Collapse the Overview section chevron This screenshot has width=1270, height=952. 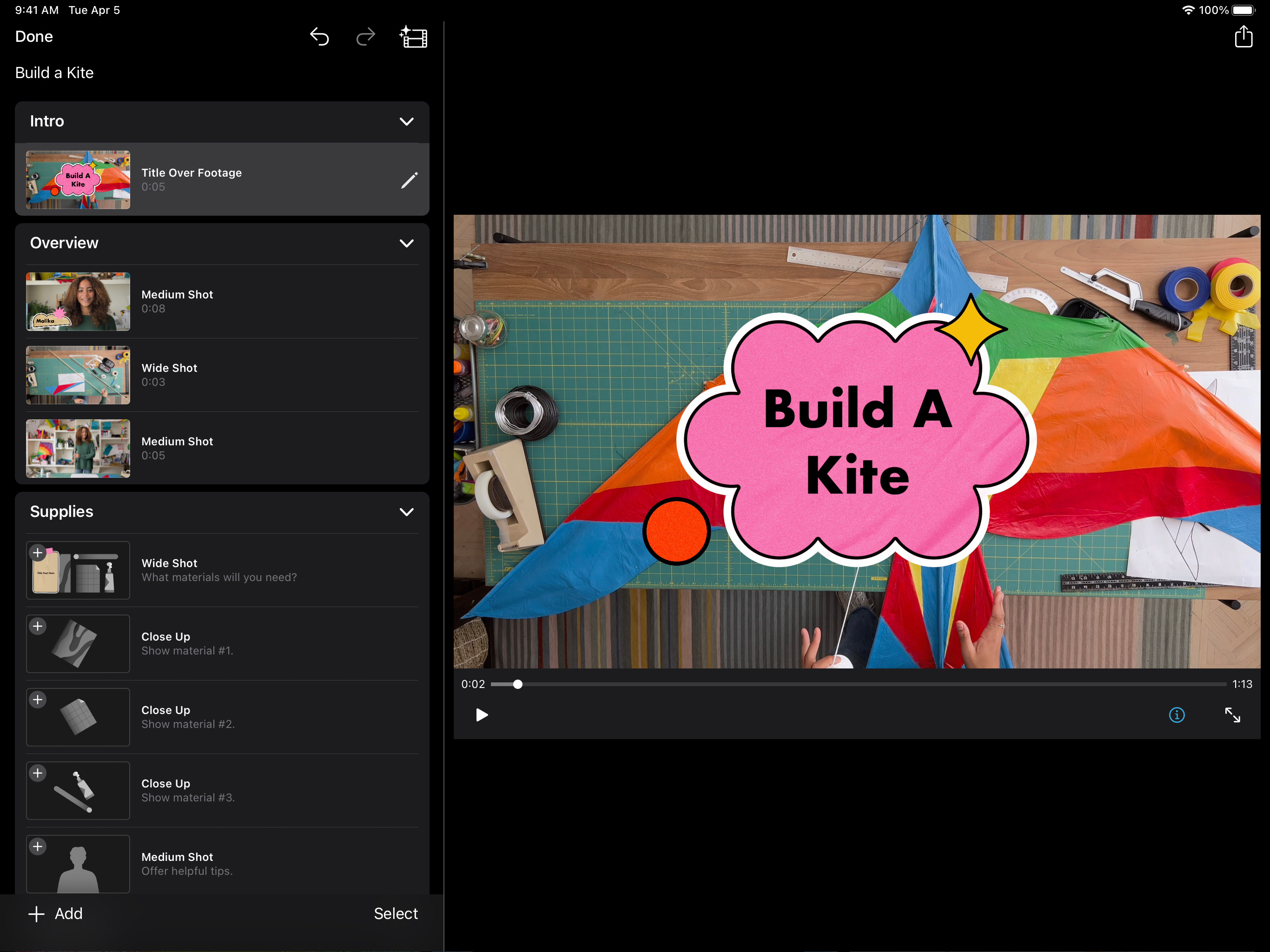[x=406, y=244]
